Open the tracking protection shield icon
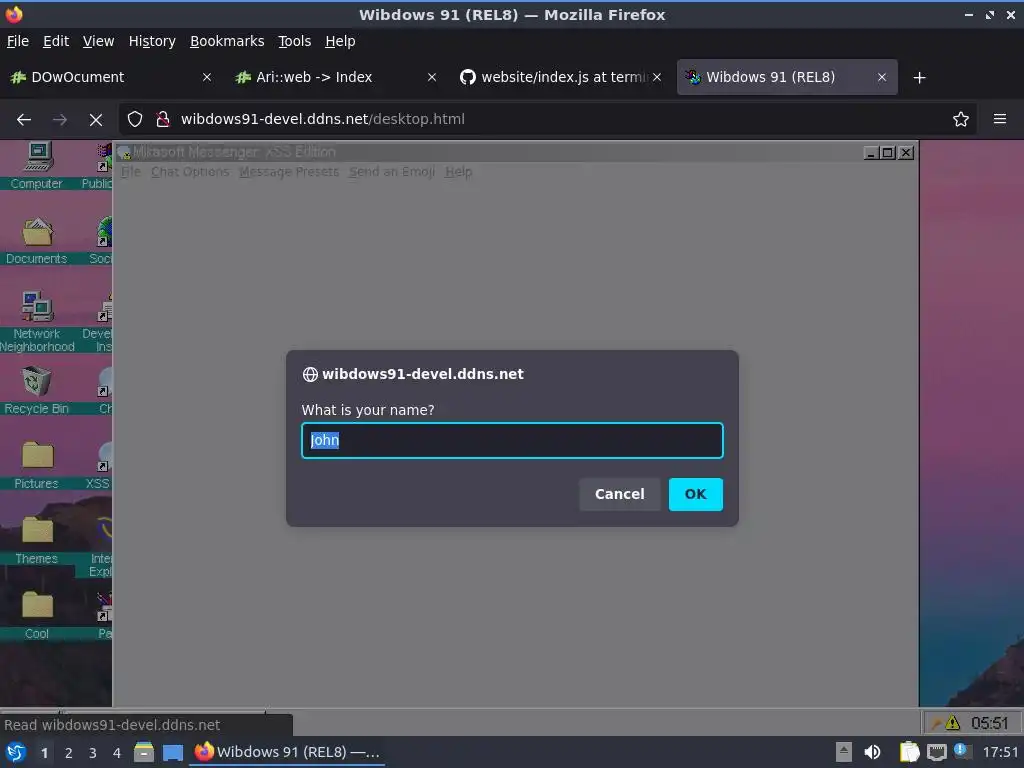Image resolution: width=1024 pixels, height=768 pixels. click(135, 119)
